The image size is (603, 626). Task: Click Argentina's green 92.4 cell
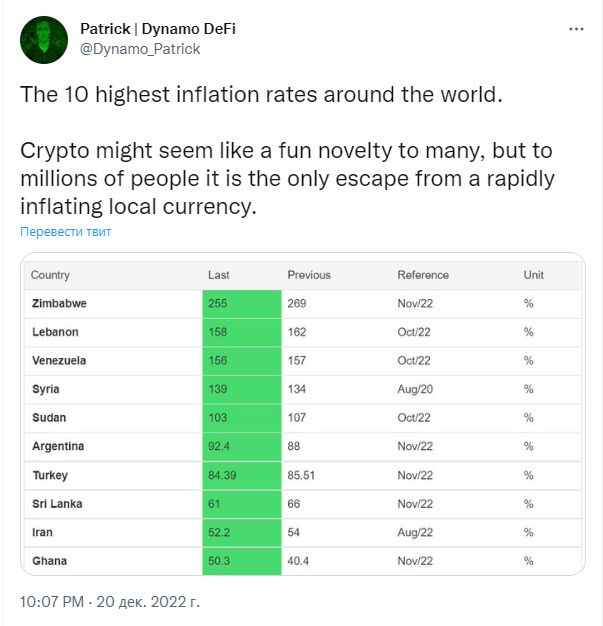coord(240,446)
